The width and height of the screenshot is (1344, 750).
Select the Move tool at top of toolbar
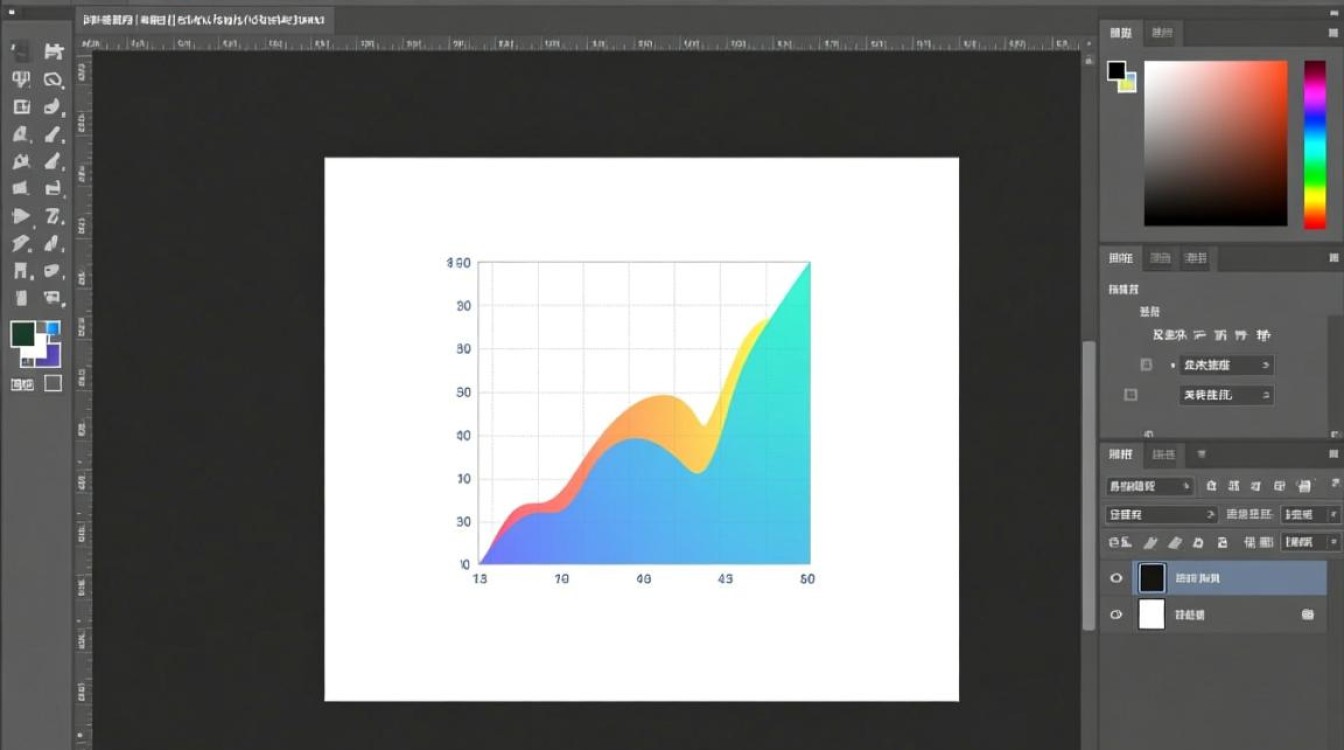tap(21, 52)
